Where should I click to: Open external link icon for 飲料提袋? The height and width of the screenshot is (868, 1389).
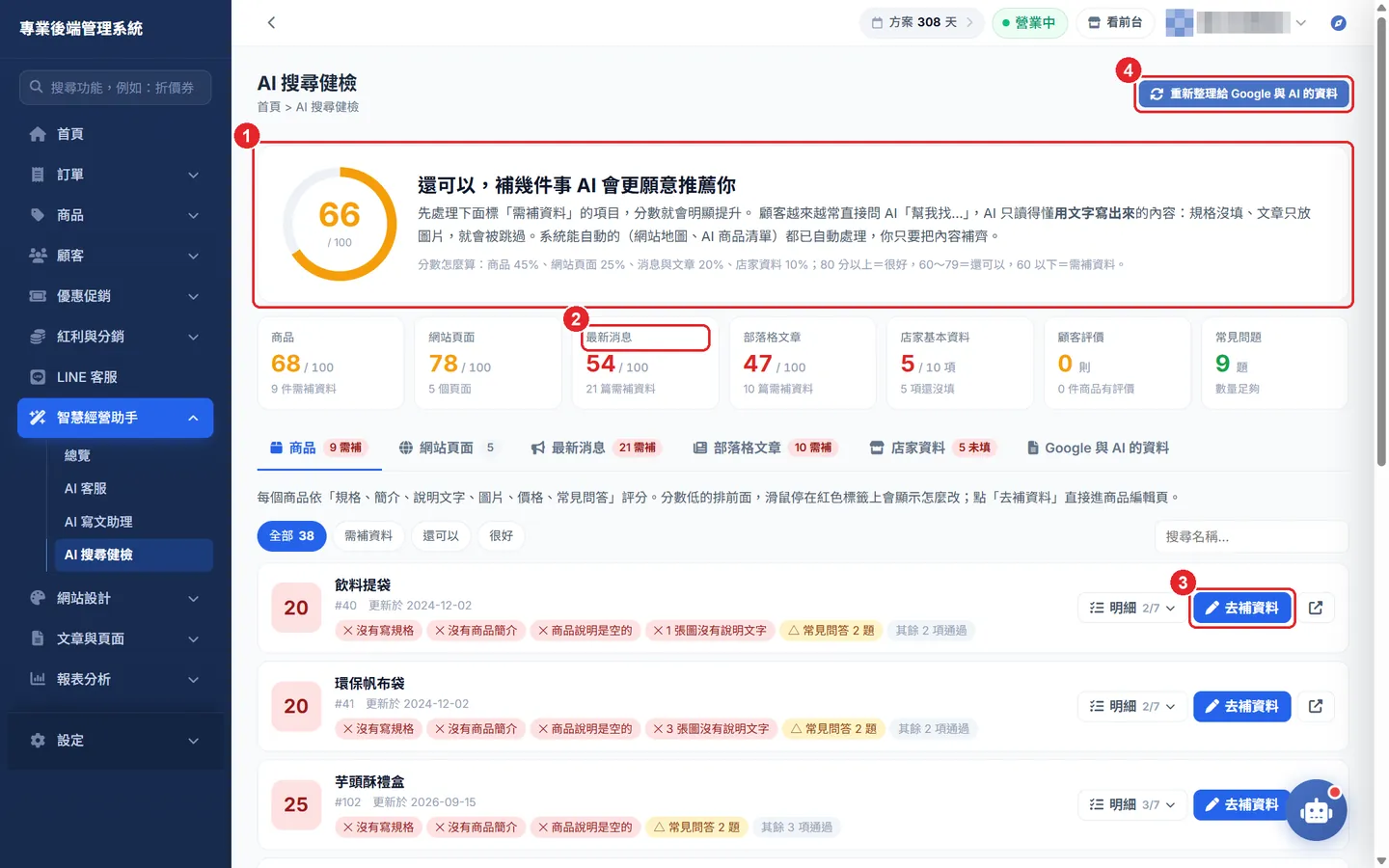(x=1316, y=608)
